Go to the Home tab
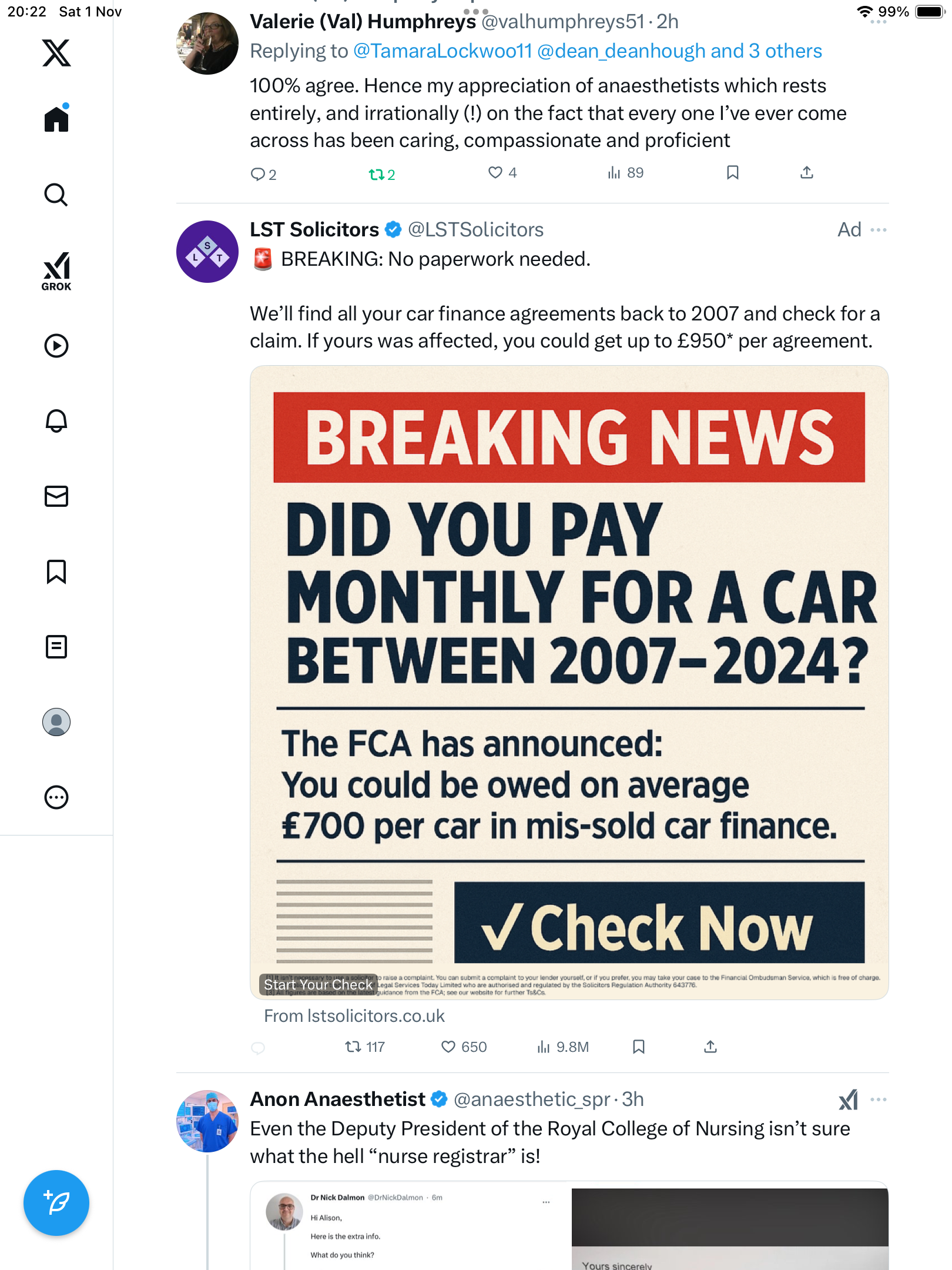Viewport: 952px width, 1270px height. point(56,119)
